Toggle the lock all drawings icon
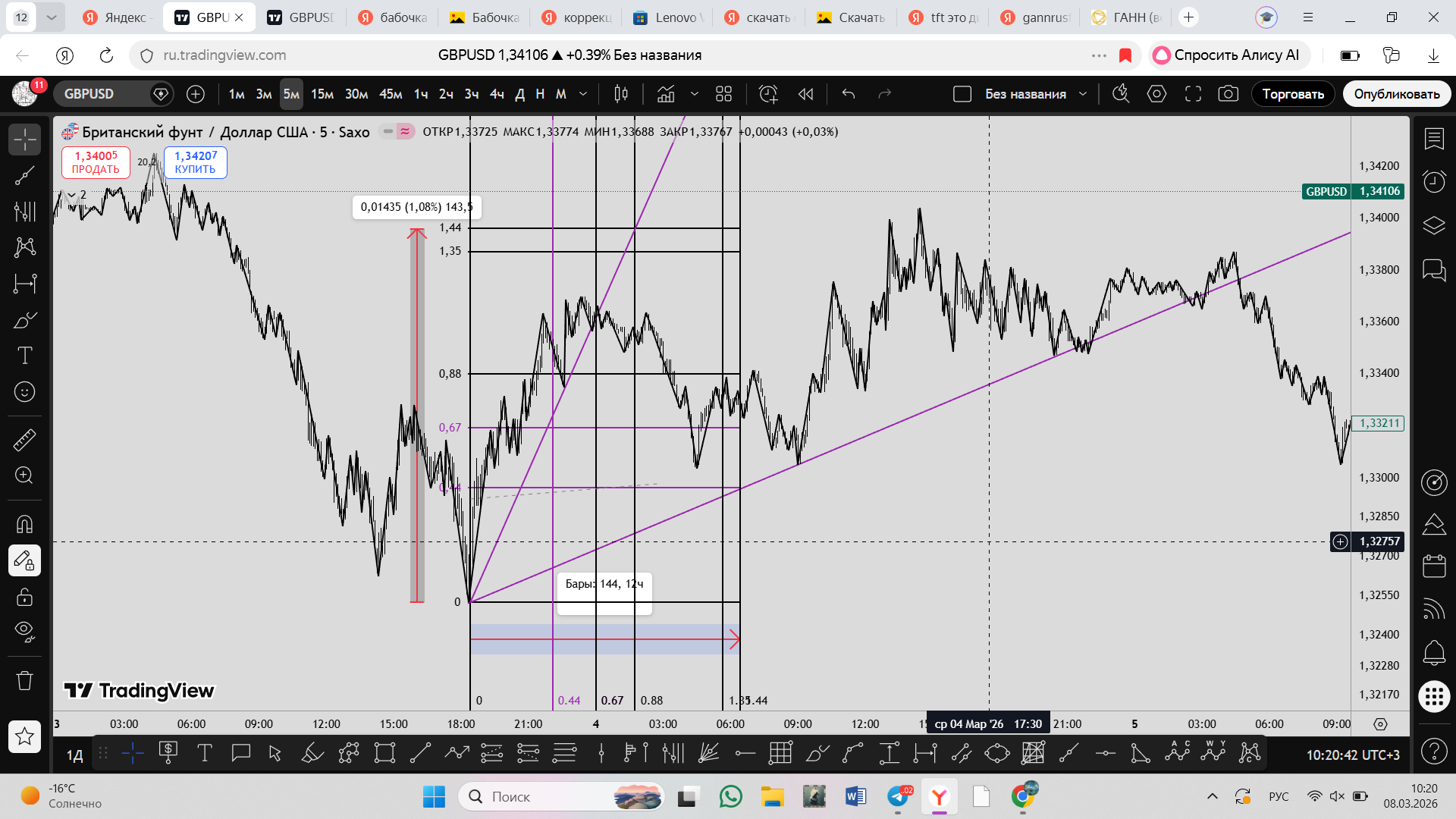1456x819 pixels. (x=25, y=598)
